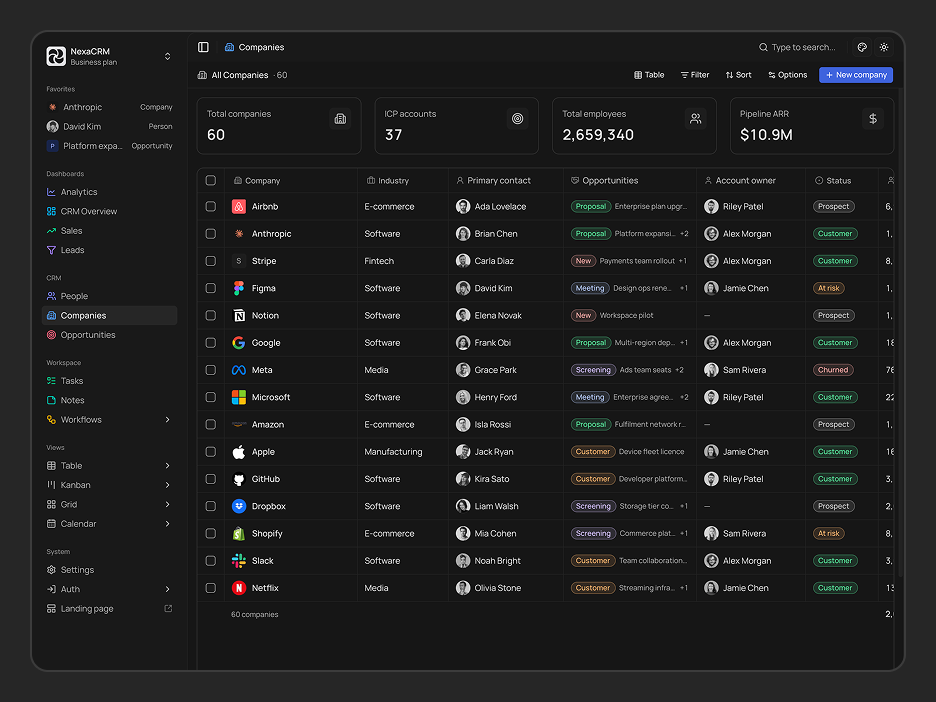The height and width of the screenshot is (702, 936).
Task: Expand the Table view chevron
Action: (168, 466)
